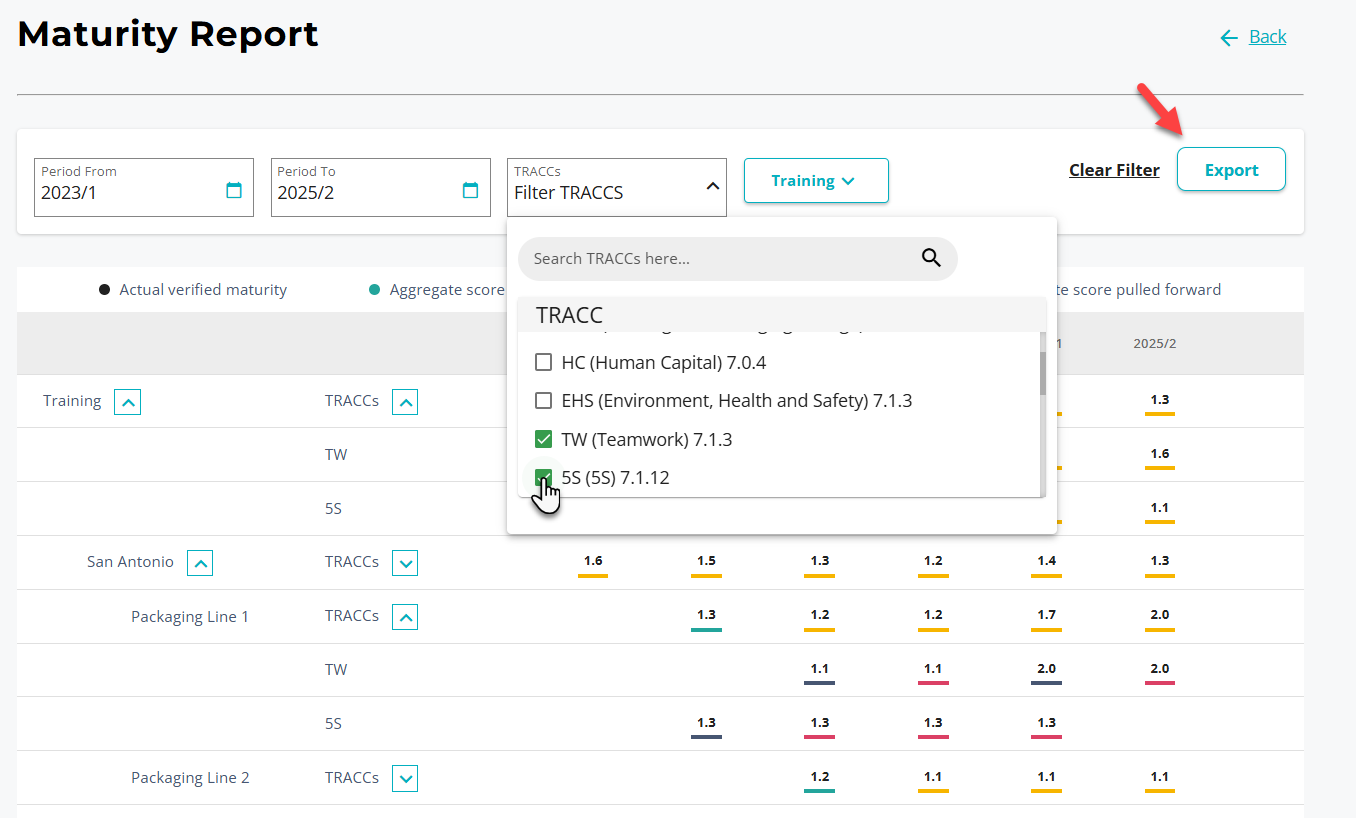Click the TRACC list header
Viewport: 1356px width, 818px height.
[x=570, y=315]
